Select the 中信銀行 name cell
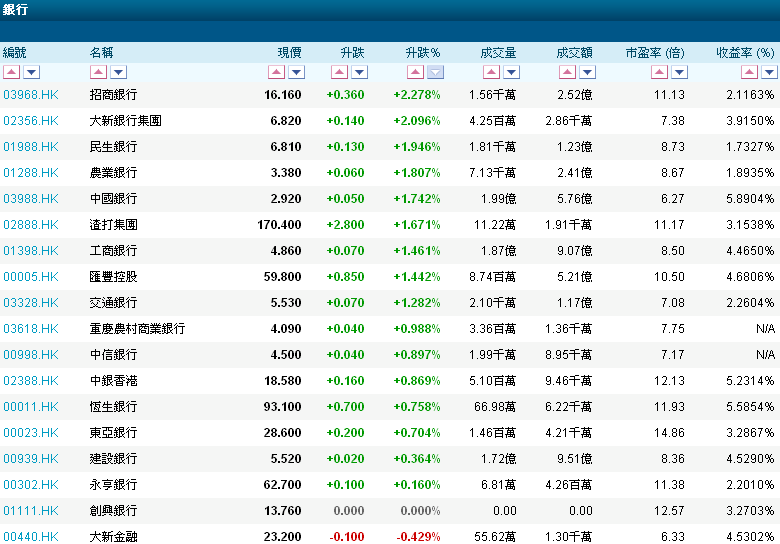Image resolution: width=780 pixels, height=544 pixels. click(113, 355)
